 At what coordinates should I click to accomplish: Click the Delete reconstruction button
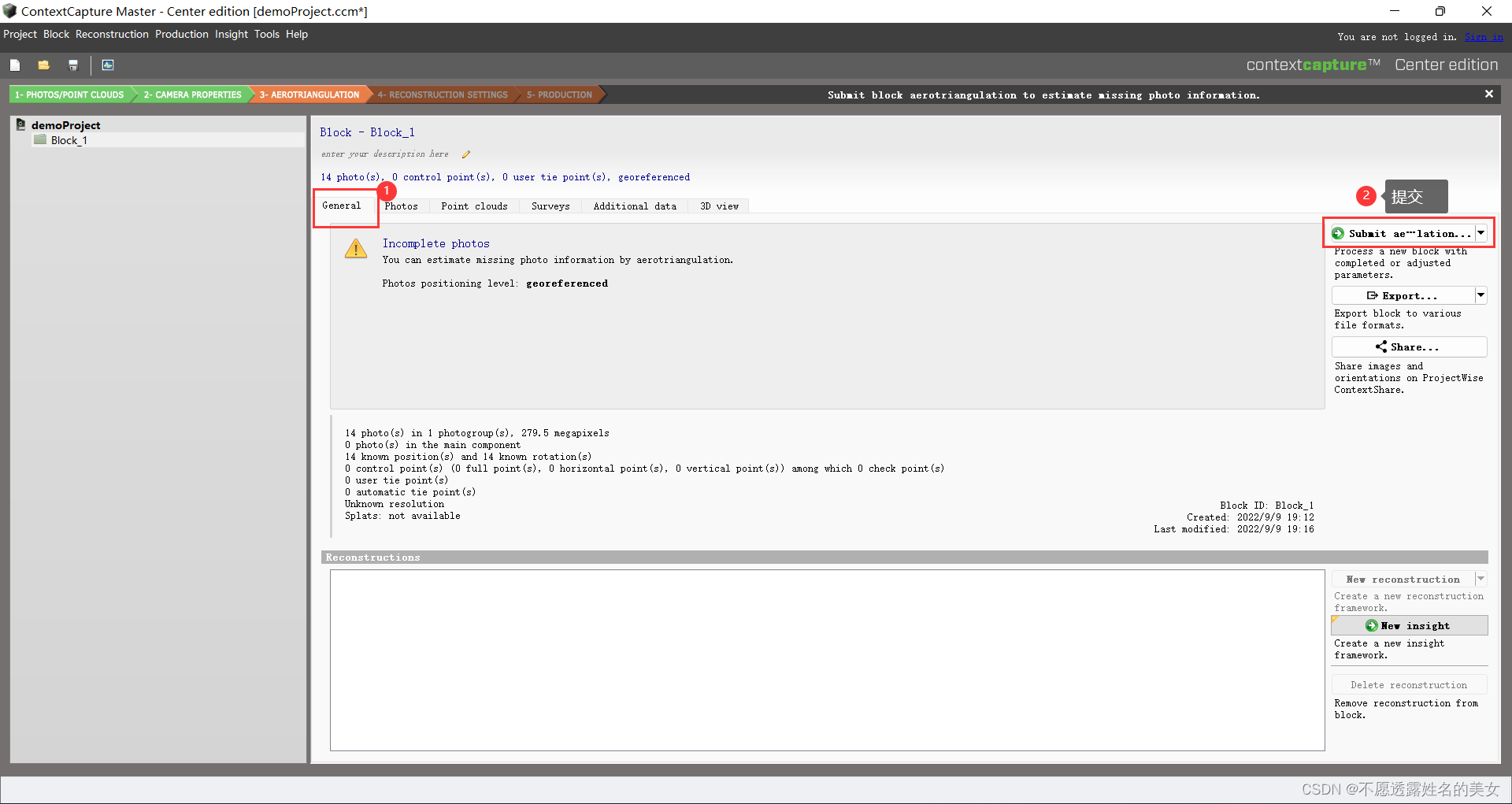click(x=1409, y=685)
